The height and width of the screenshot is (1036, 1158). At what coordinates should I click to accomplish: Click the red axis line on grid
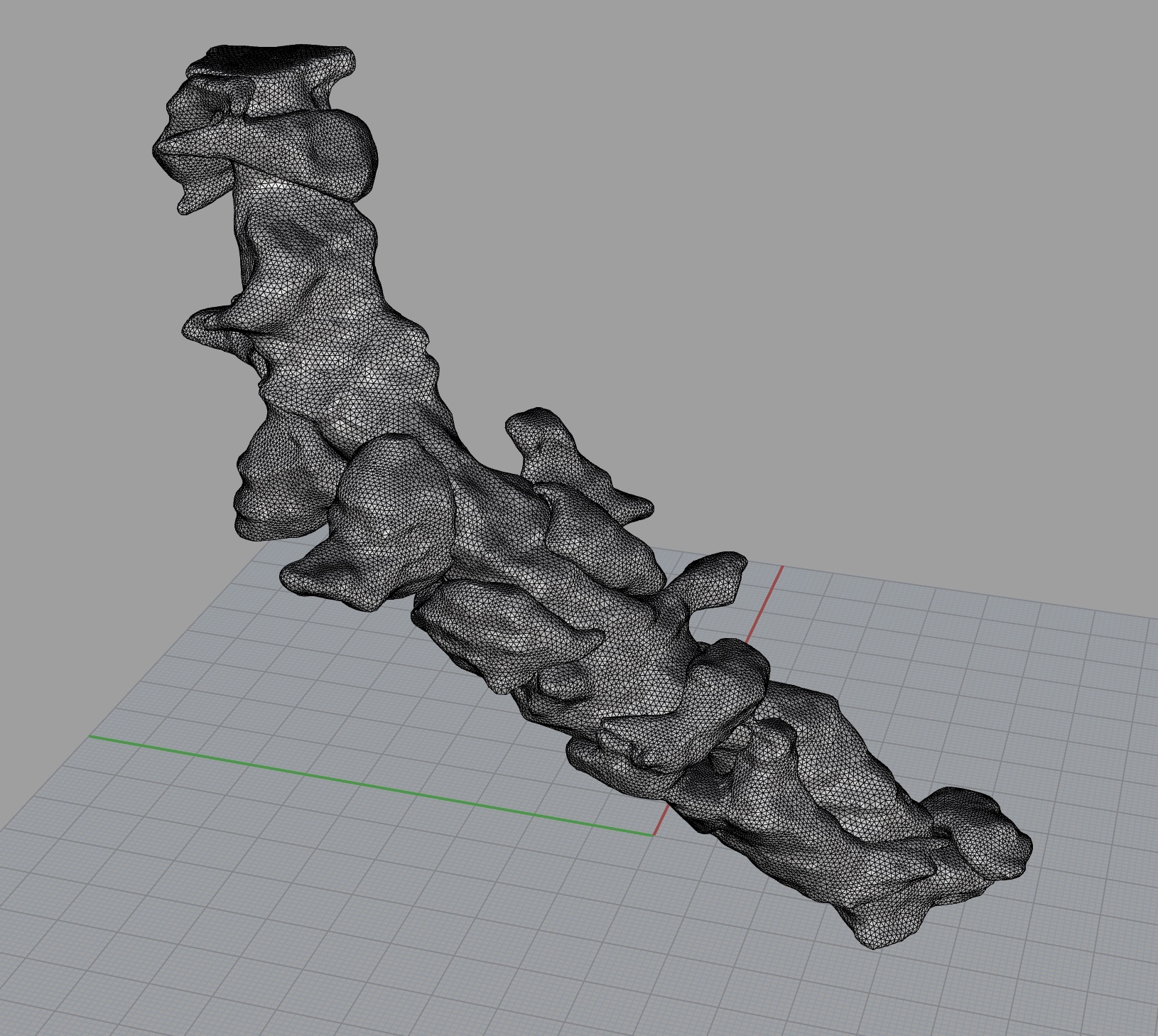(764, 604)
